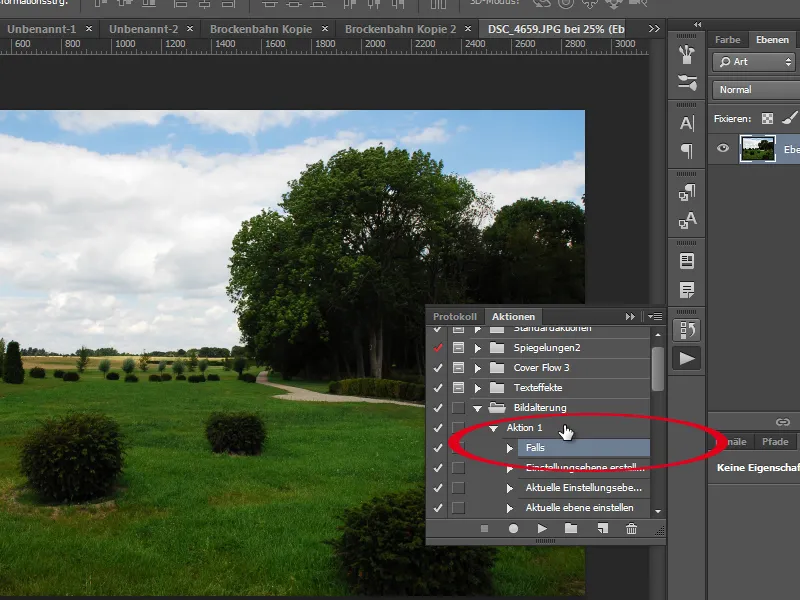
Task: Create a new action set folder
Action: (x=571, y=529)
